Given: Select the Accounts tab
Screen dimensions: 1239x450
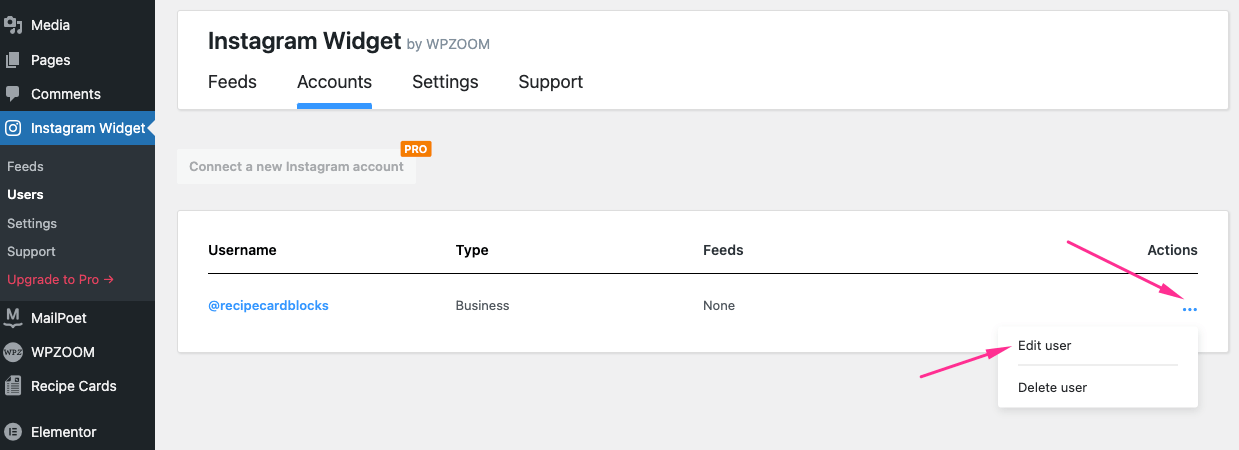Looking at the screenshot, I should pos(334,82).
